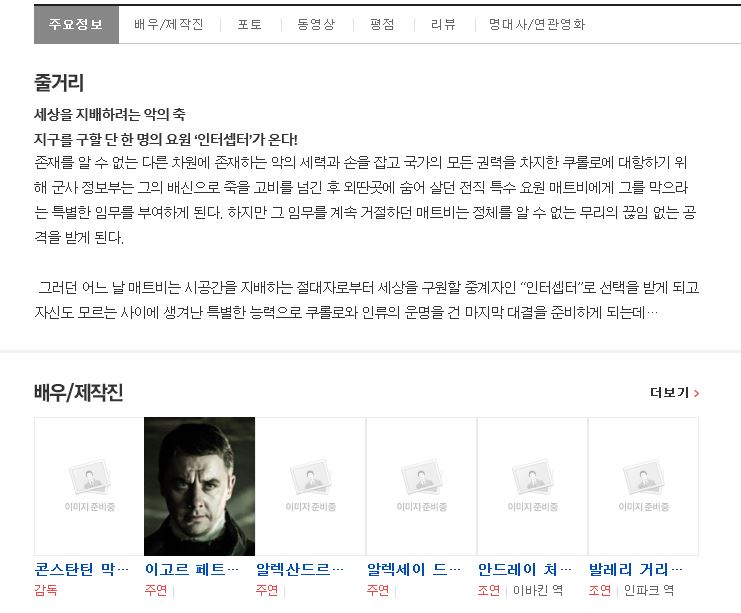Open actor name link 이고르 페트

click(192, 569)
